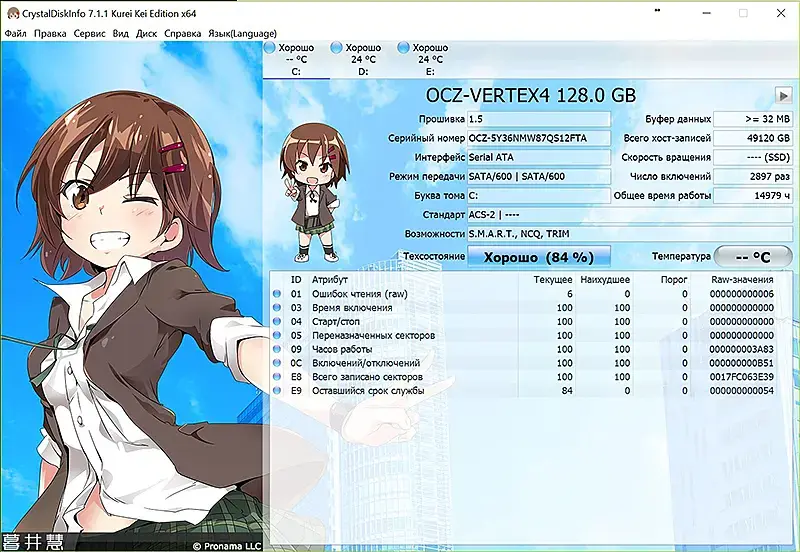Click the serial number field
This screenshot has height=552, width=800.
click(x=539, y=138)
